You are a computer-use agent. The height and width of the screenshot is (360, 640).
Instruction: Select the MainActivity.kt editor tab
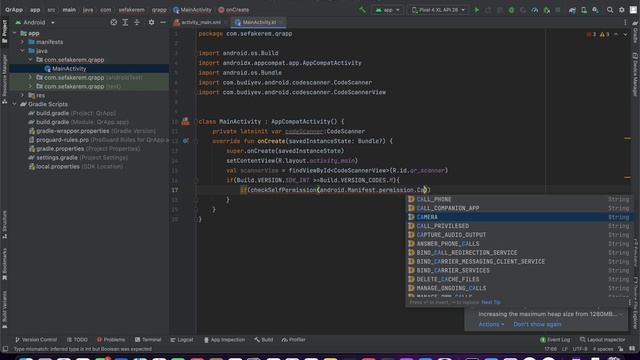point(259,22)
